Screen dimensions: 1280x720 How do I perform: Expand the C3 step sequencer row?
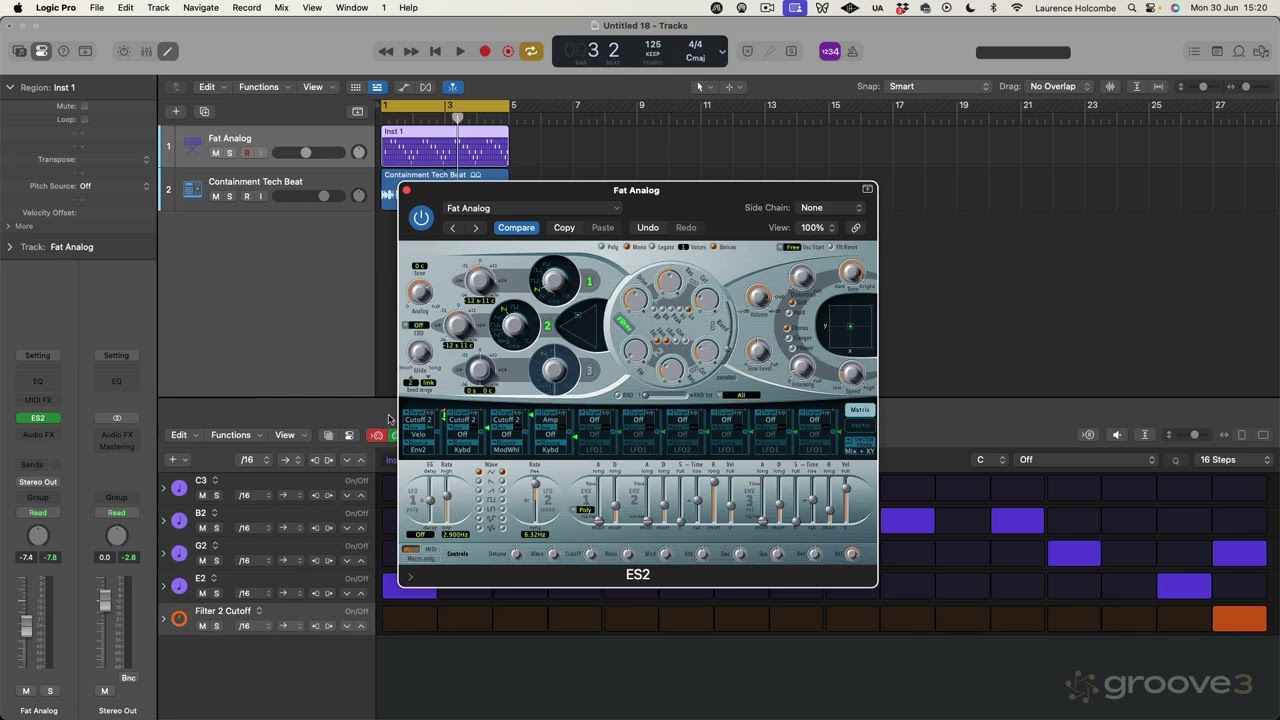[164, 488]
